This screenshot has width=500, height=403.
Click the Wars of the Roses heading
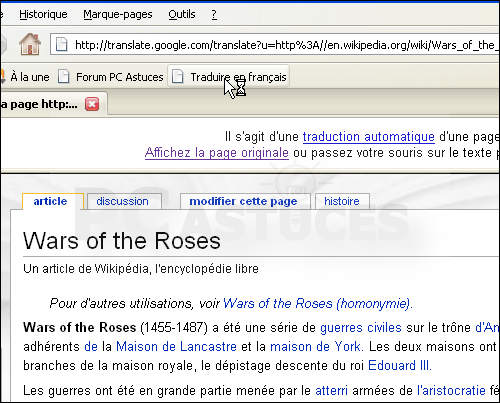[x=122, y=241]
